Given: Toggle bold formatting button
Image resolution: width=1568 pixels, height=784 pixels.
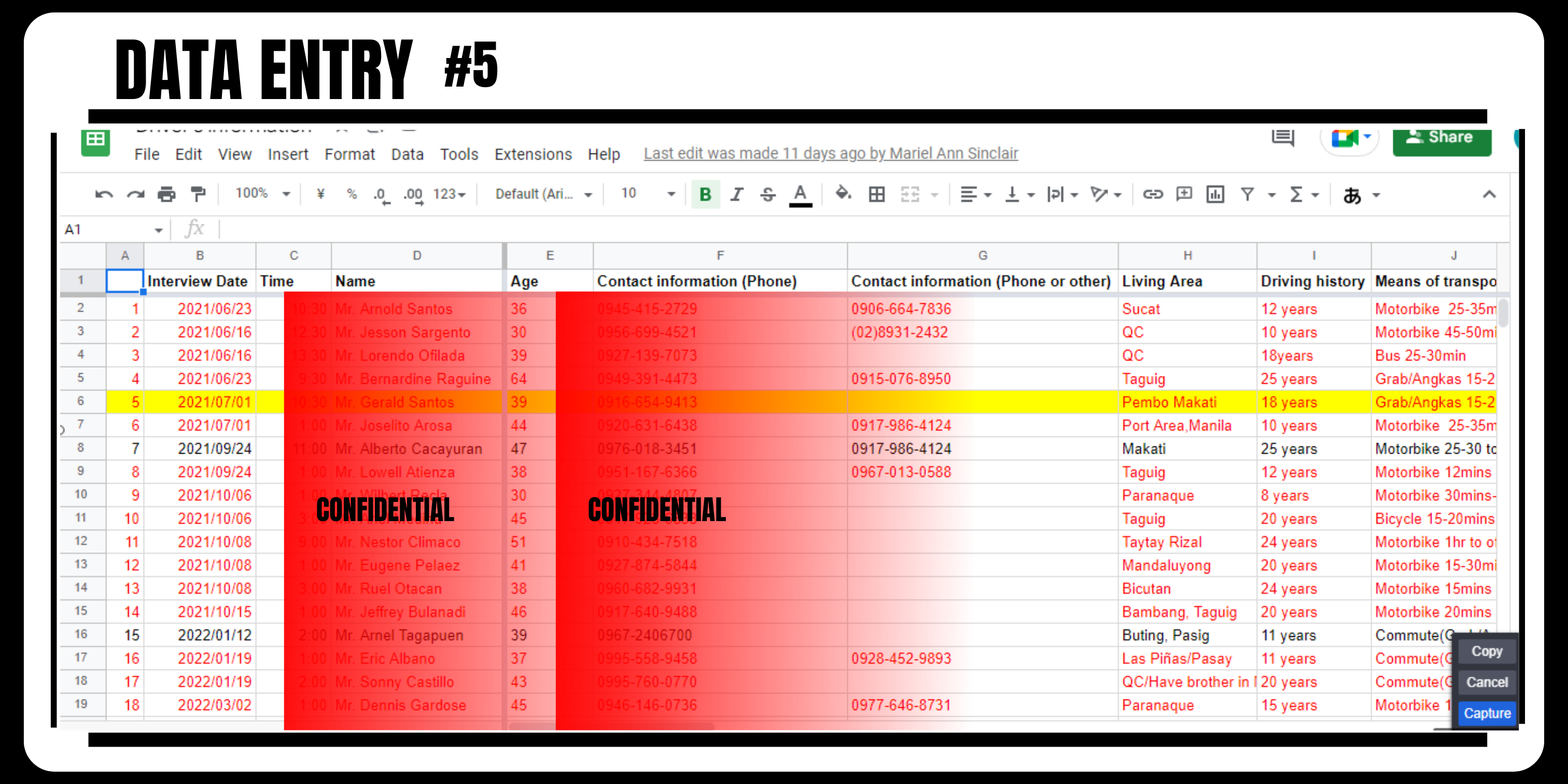Looking at the screenshot, I should tap(706, 195).
